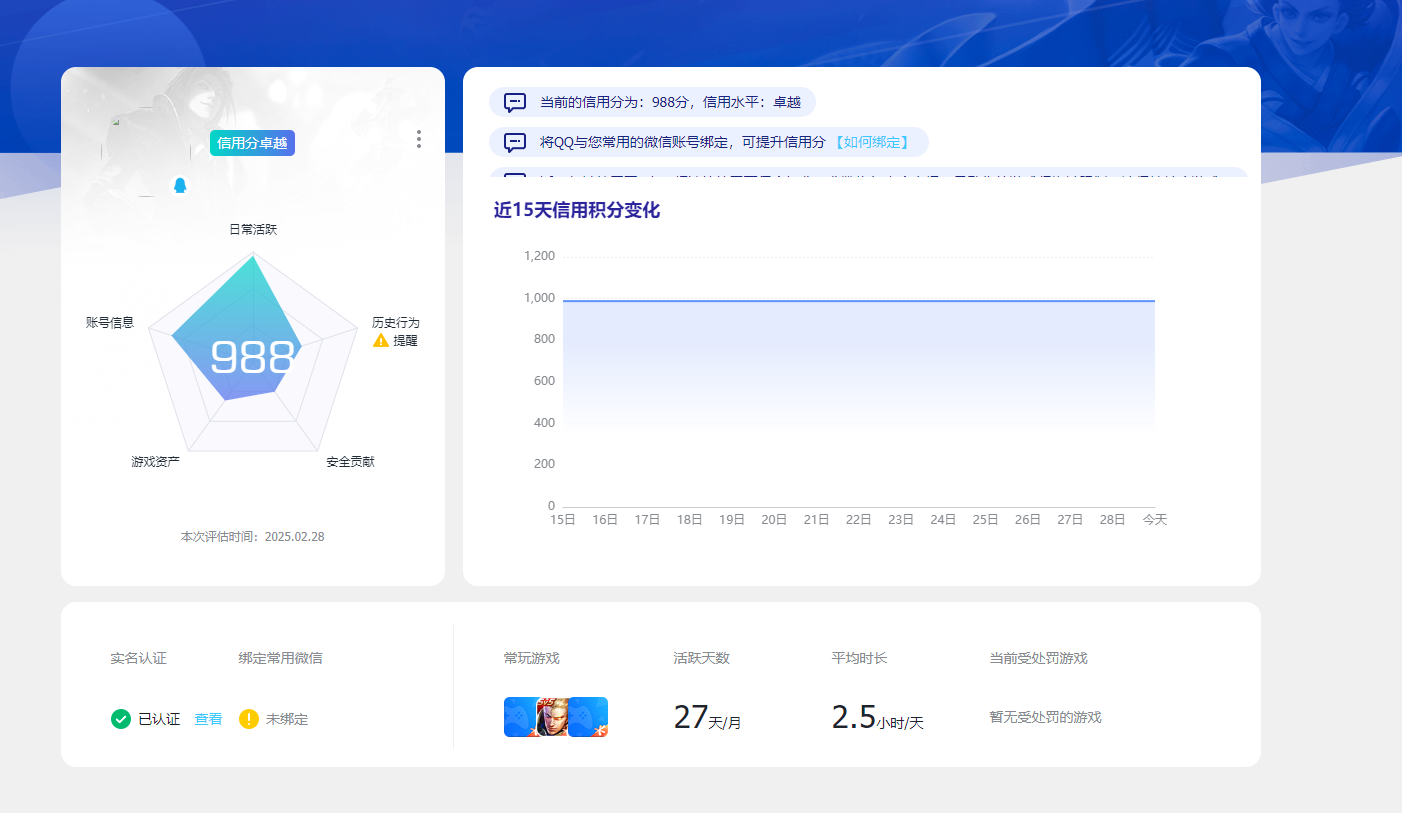This screenshot has height=813, width=1402.
Task: Click the 988 score in radar chart
Action: pos(253,357)
